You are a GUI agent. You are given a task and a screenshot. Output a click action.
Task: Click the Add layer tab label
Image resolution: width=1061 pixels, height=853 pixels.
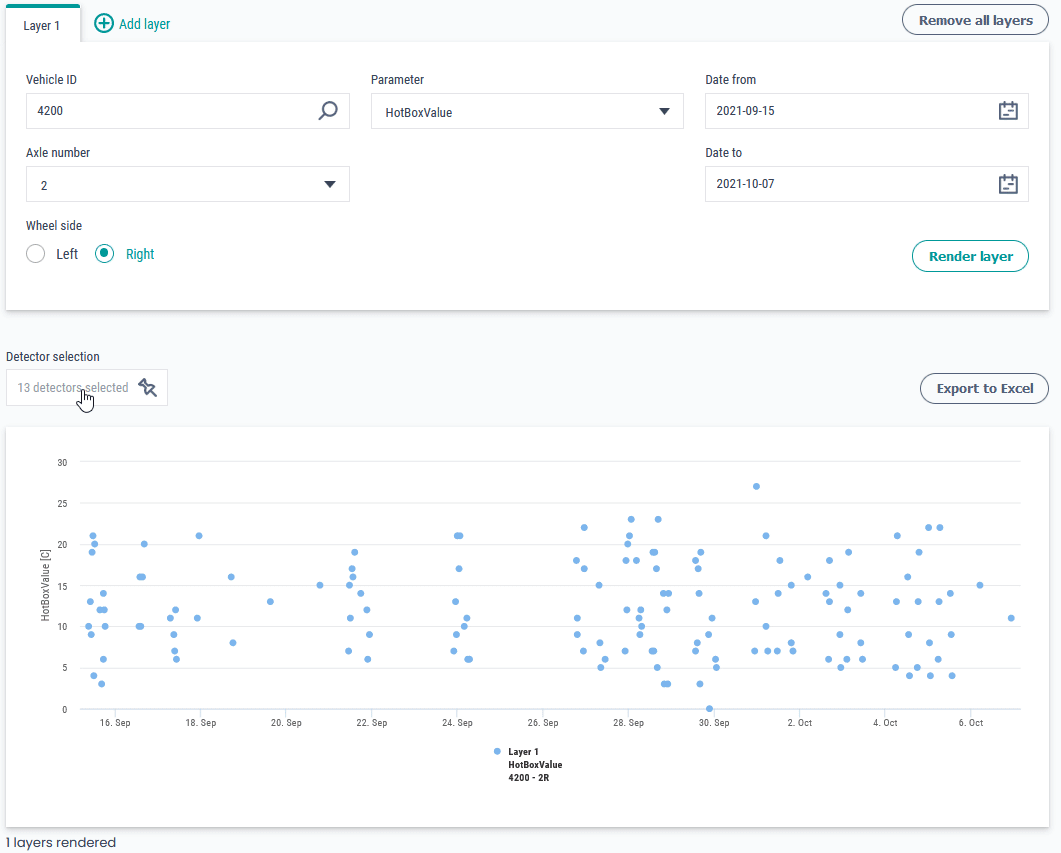(x=144, y=24)
